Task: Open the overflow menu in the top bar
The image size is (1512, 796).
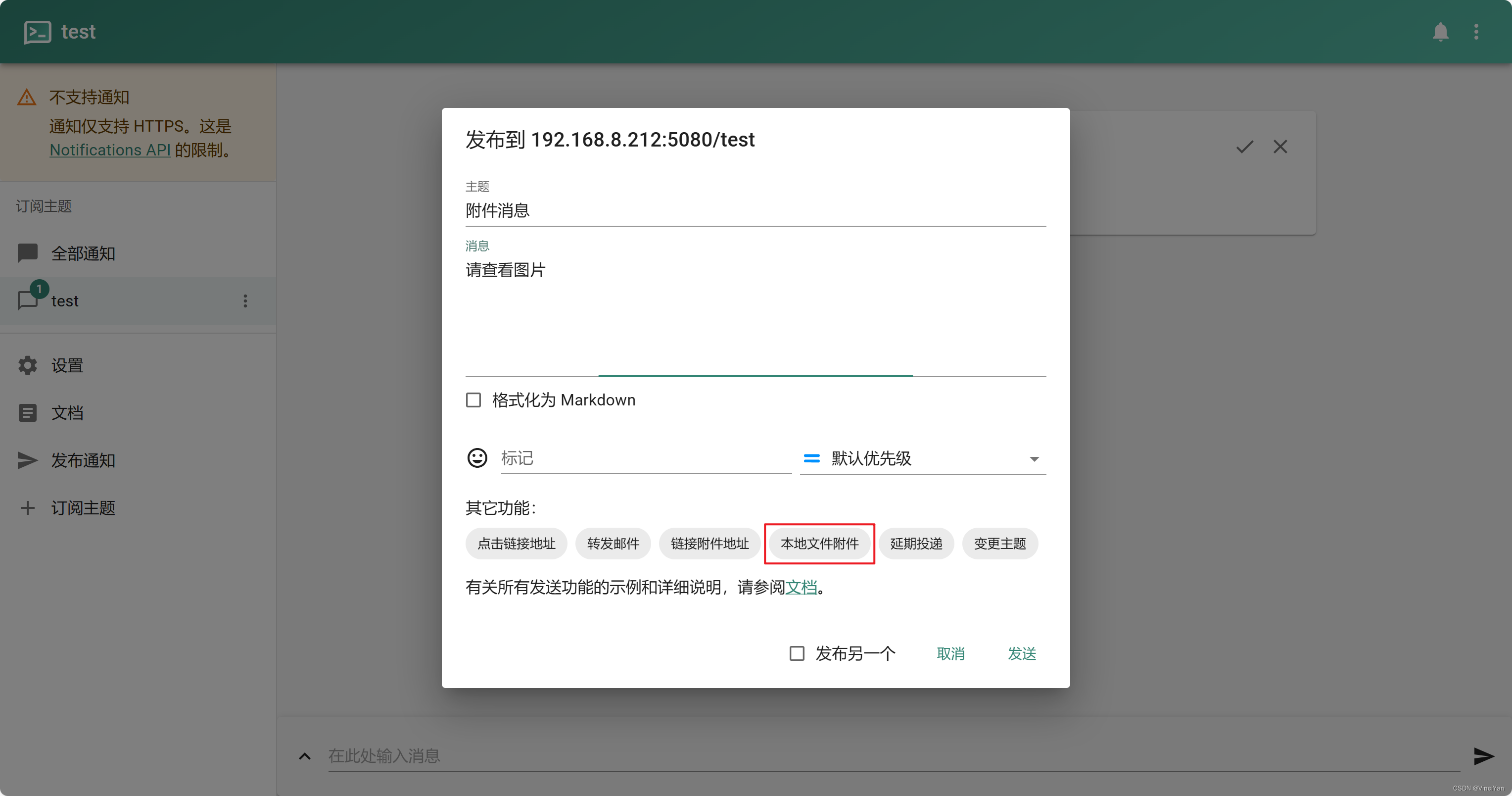Action: 1477,32
